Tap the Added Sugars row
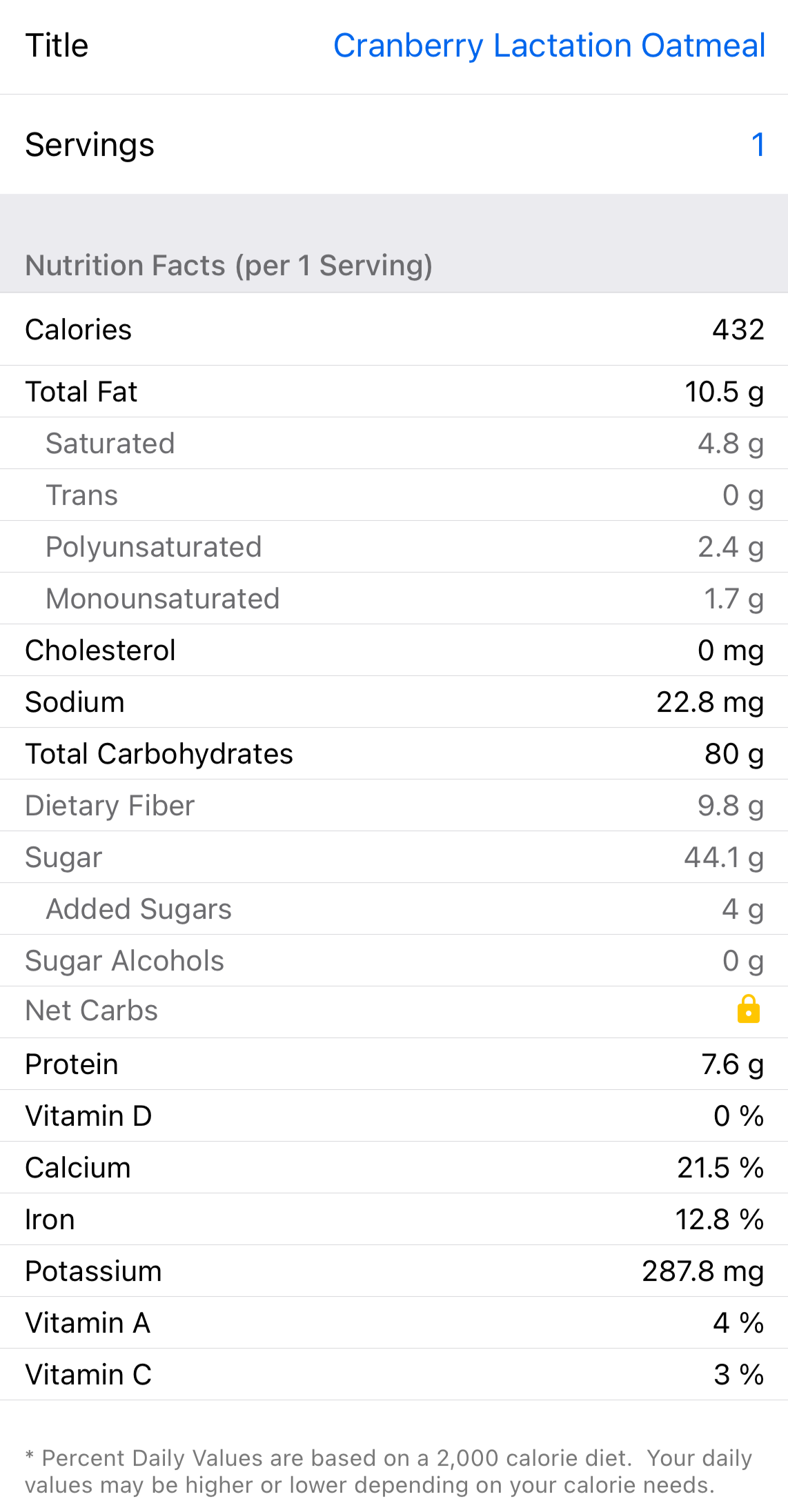 pyautogui.click(x=394, y=909)
